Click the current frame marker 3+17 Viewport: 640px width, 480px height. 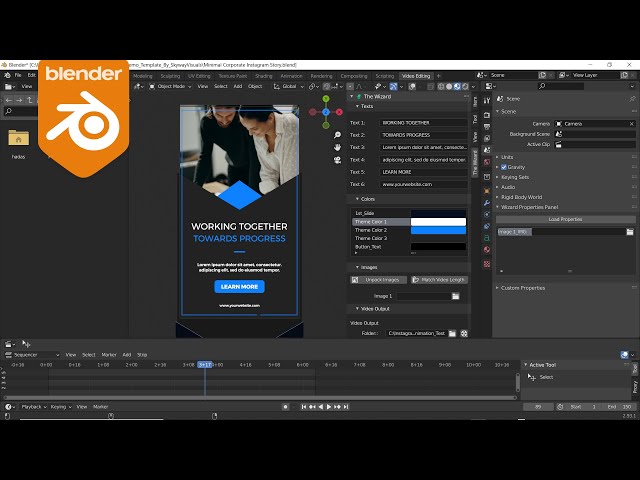(x=205, y=364)
